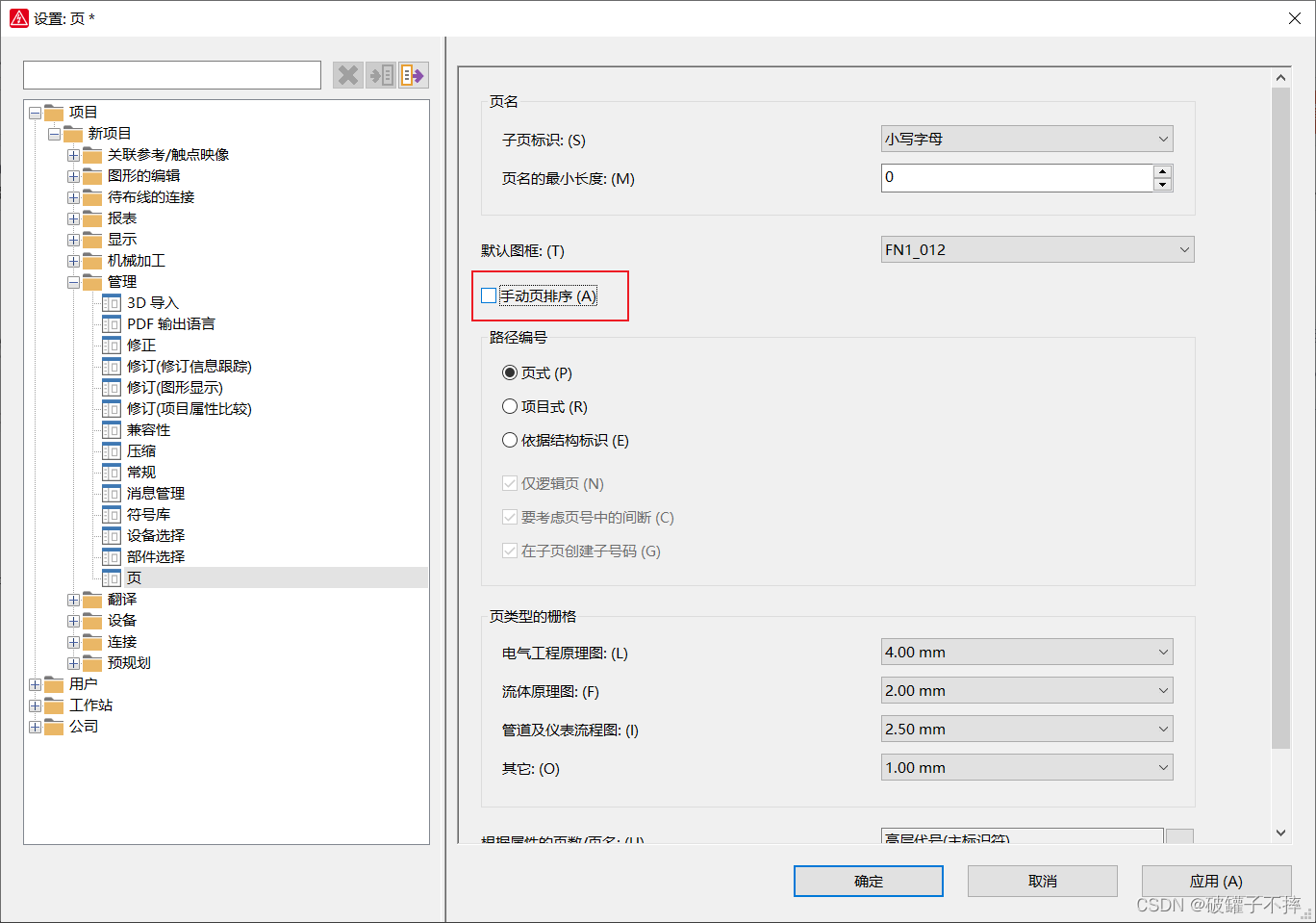Click the 取消 button
The width and height of the screenshot is (1316, 923).
(x=1043, y=881)
